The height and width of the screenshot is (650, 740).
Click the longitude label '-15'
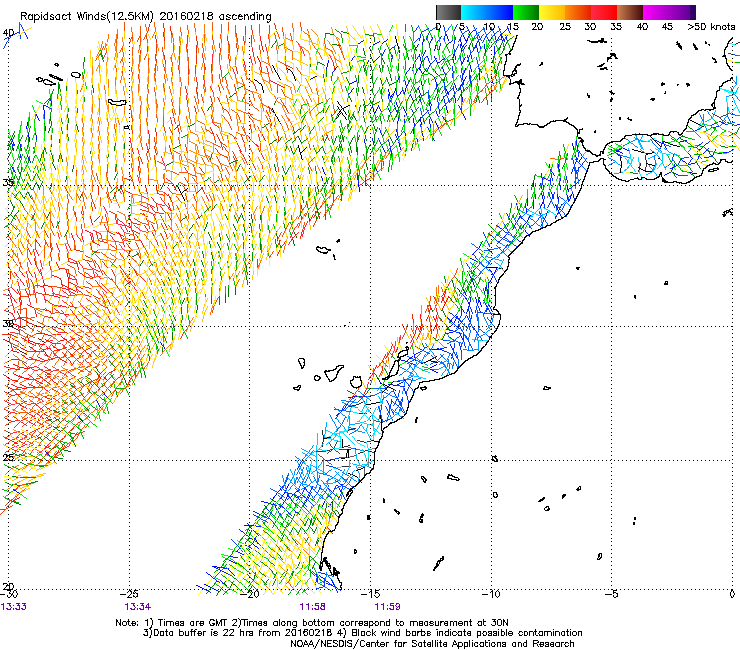[370, 594]
